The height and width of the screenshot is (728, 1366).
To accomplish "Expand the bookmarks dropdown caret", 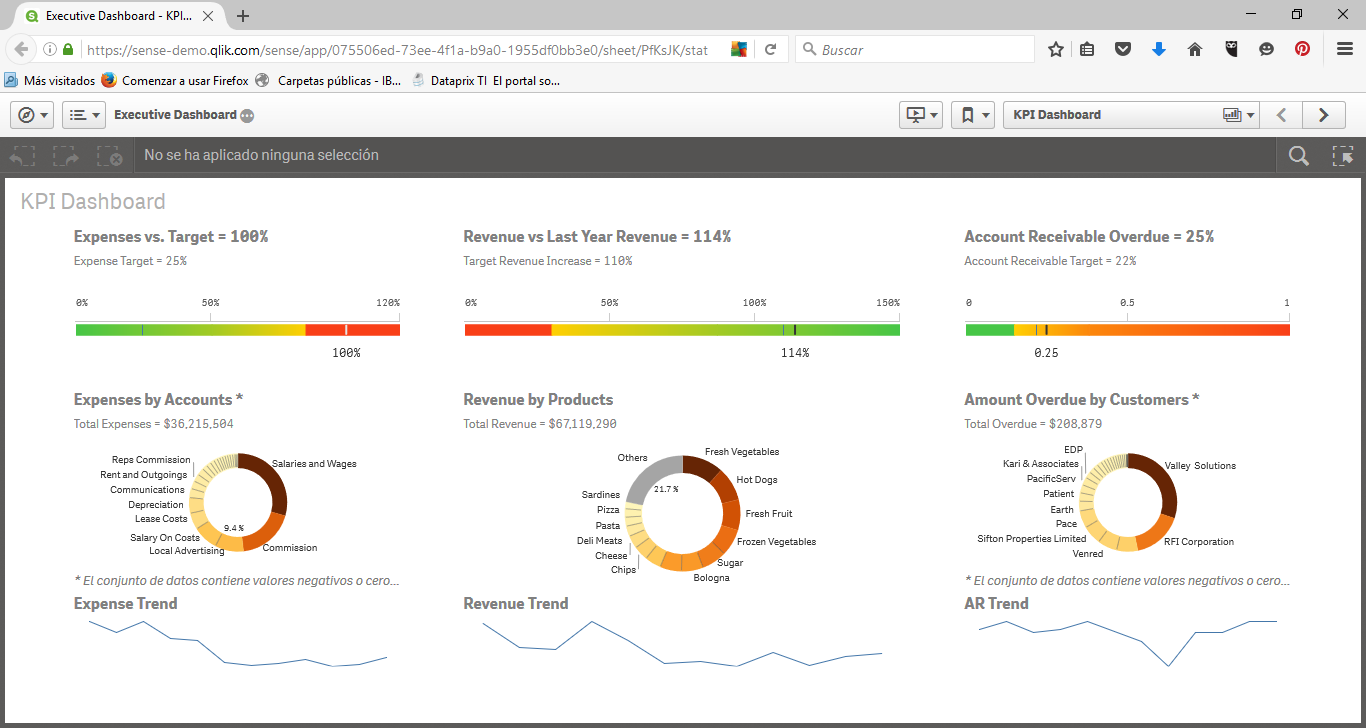I will pyautogui.click(x=985, y=114).
